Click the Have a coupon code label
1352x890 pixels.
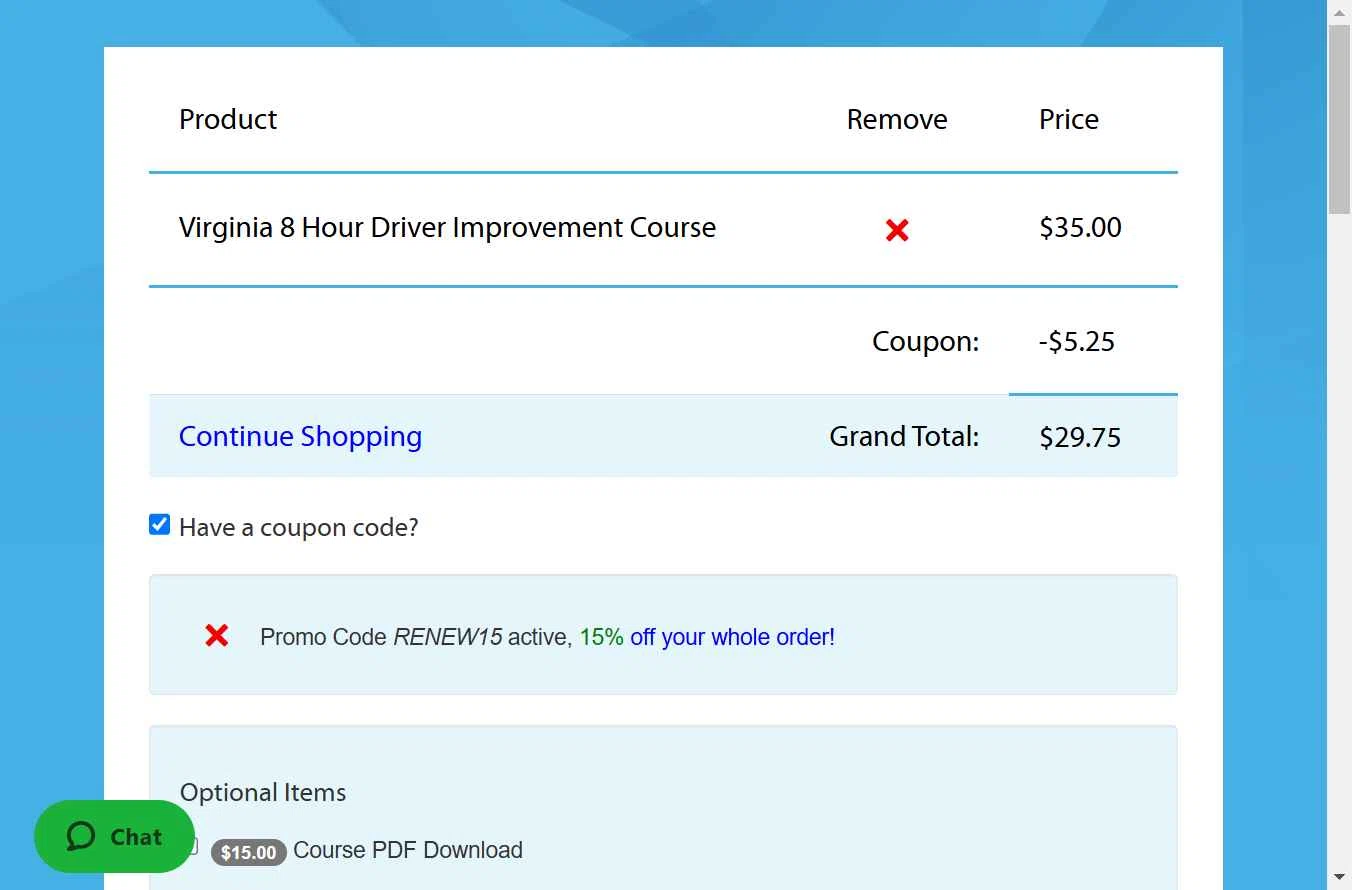point(298,528)
